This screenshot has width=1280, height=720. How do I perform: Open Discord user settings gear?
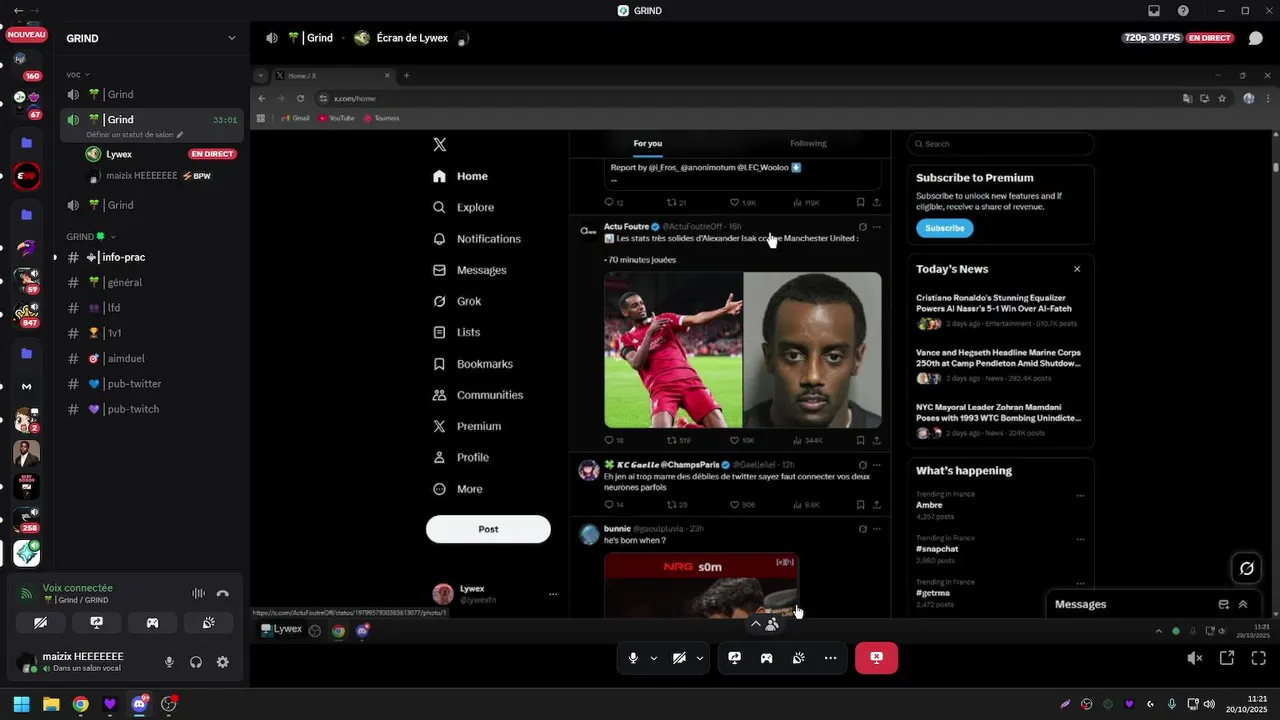pos(223,662)
